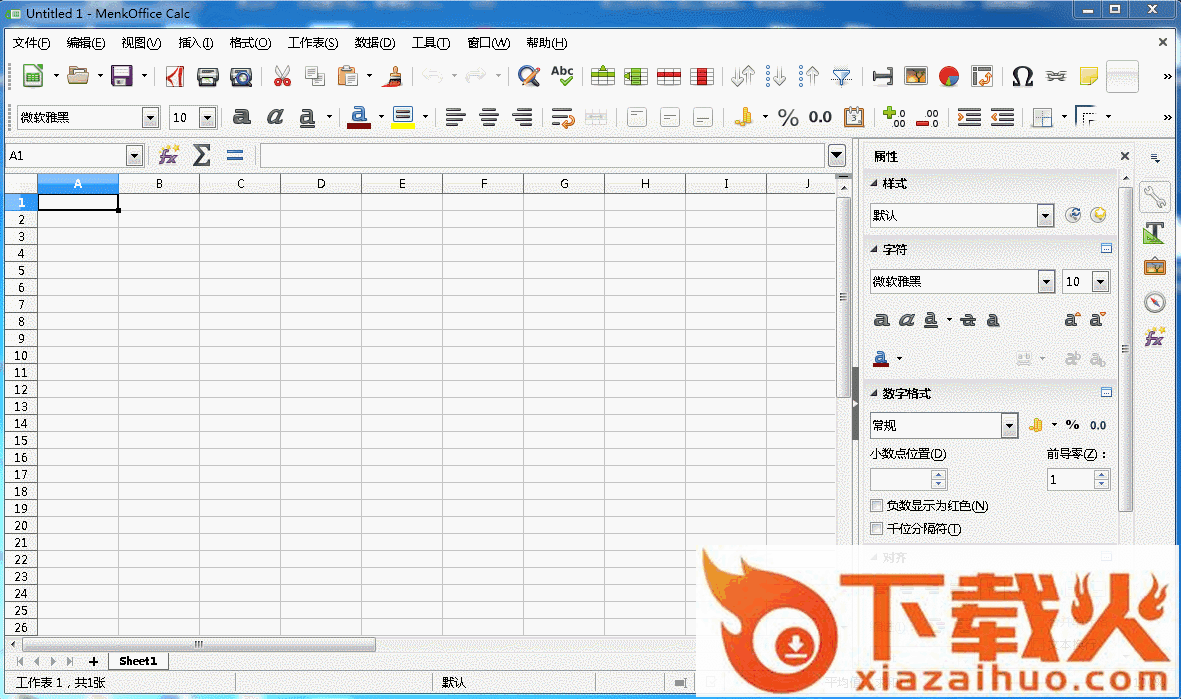Delete rows red icon
The height and width of the screenshot is (699, 1181).
pos(669,75)
